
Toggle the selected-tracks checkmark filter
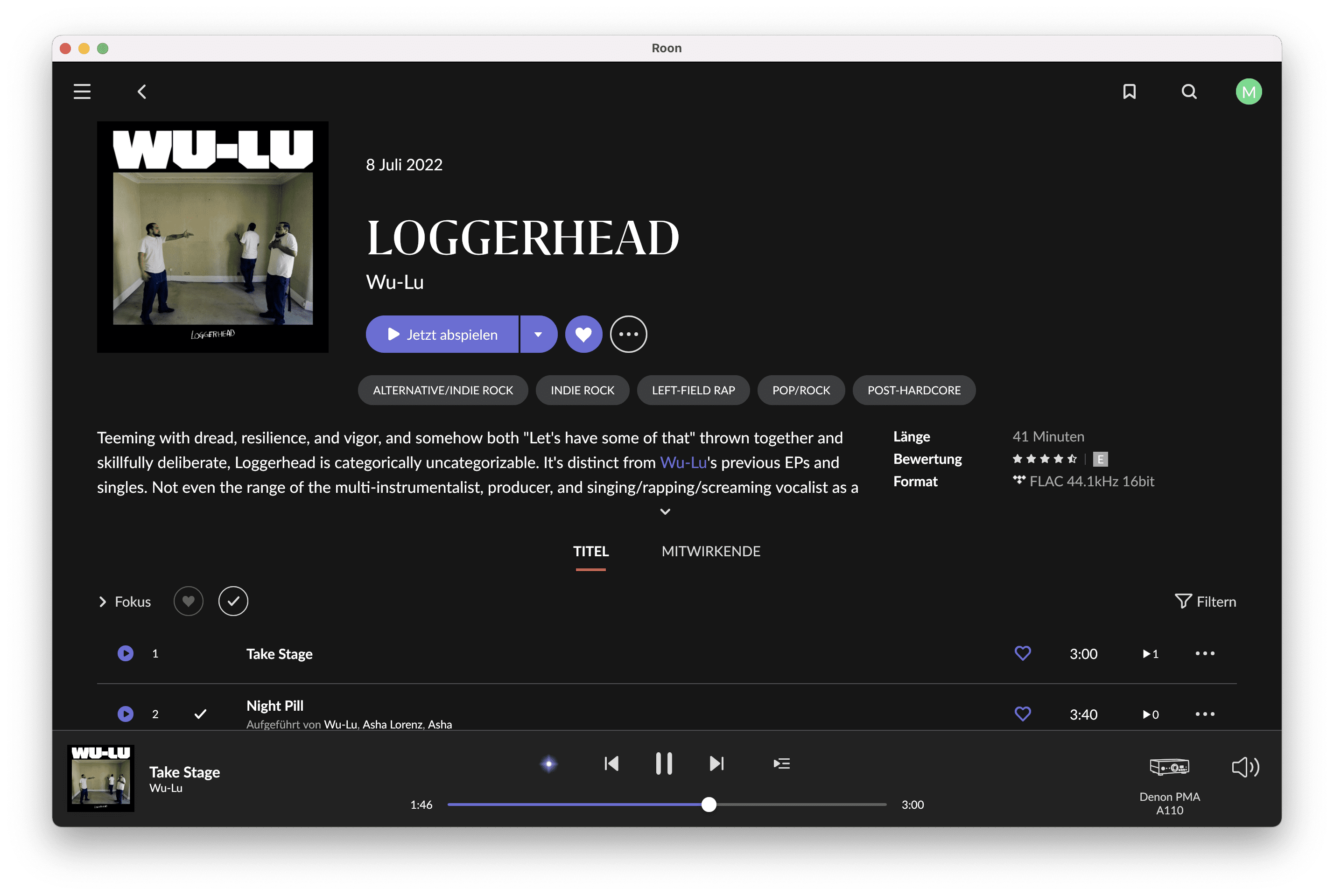coord(233,601)
